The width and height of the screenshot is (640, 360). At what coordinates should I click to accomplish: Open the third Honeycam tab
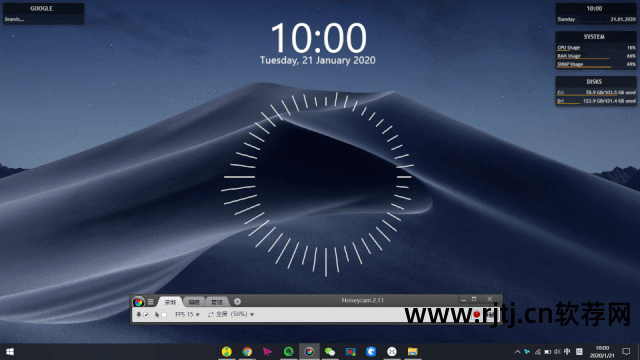(x=217, y=302)
